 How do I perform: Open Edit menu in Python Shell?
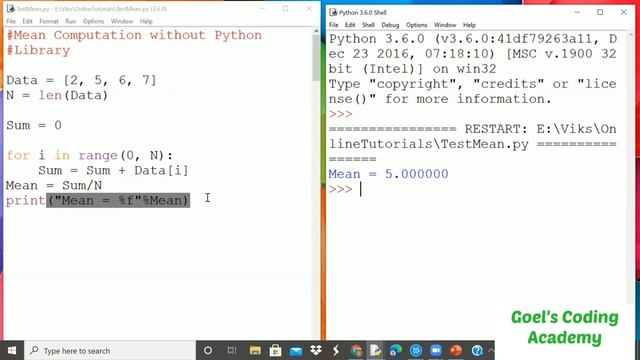[350, 25]
